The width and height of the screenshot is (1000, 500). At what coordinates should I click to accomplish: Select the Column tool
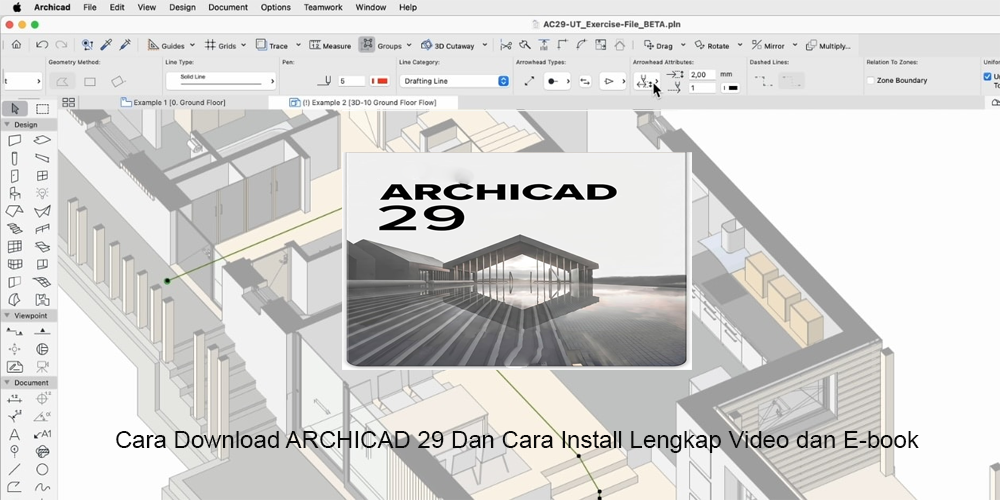click(15, 158)
